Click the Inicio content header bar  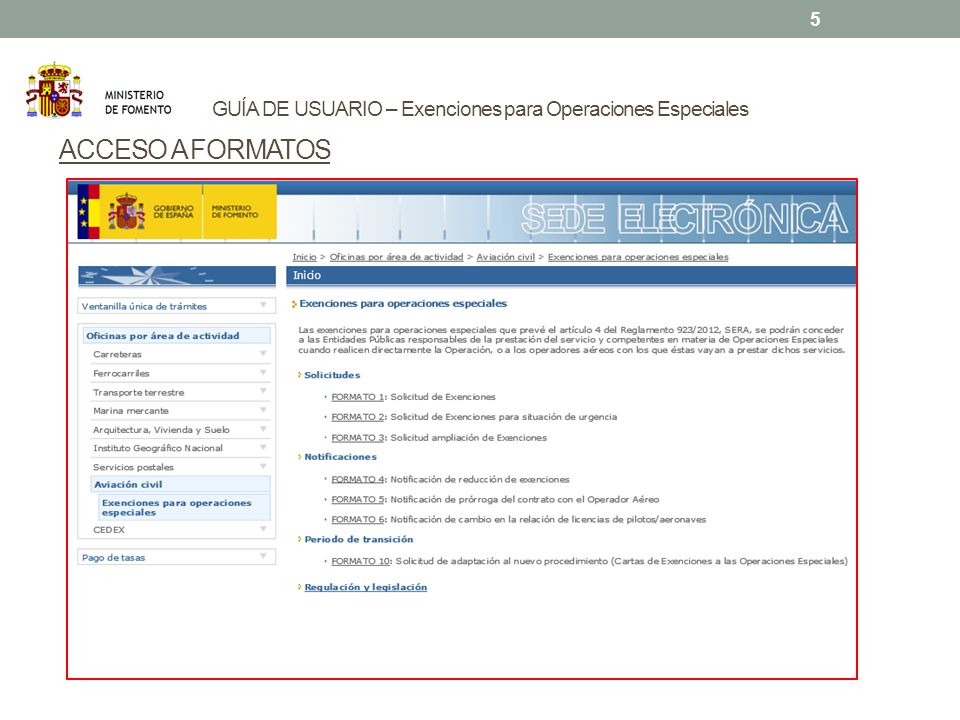[571, 276]
